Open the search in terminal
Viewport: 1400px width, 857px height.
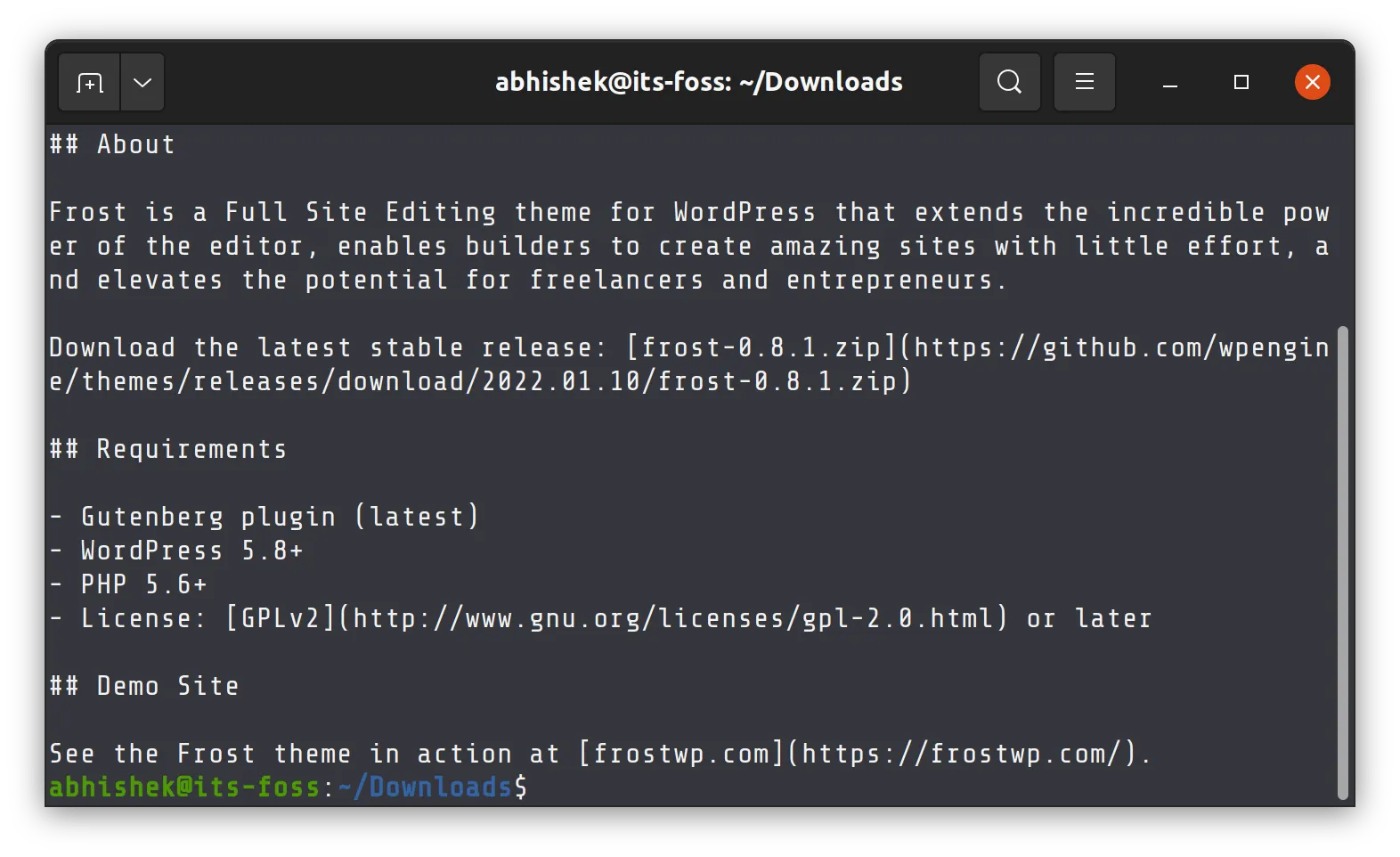[1008, 82]
